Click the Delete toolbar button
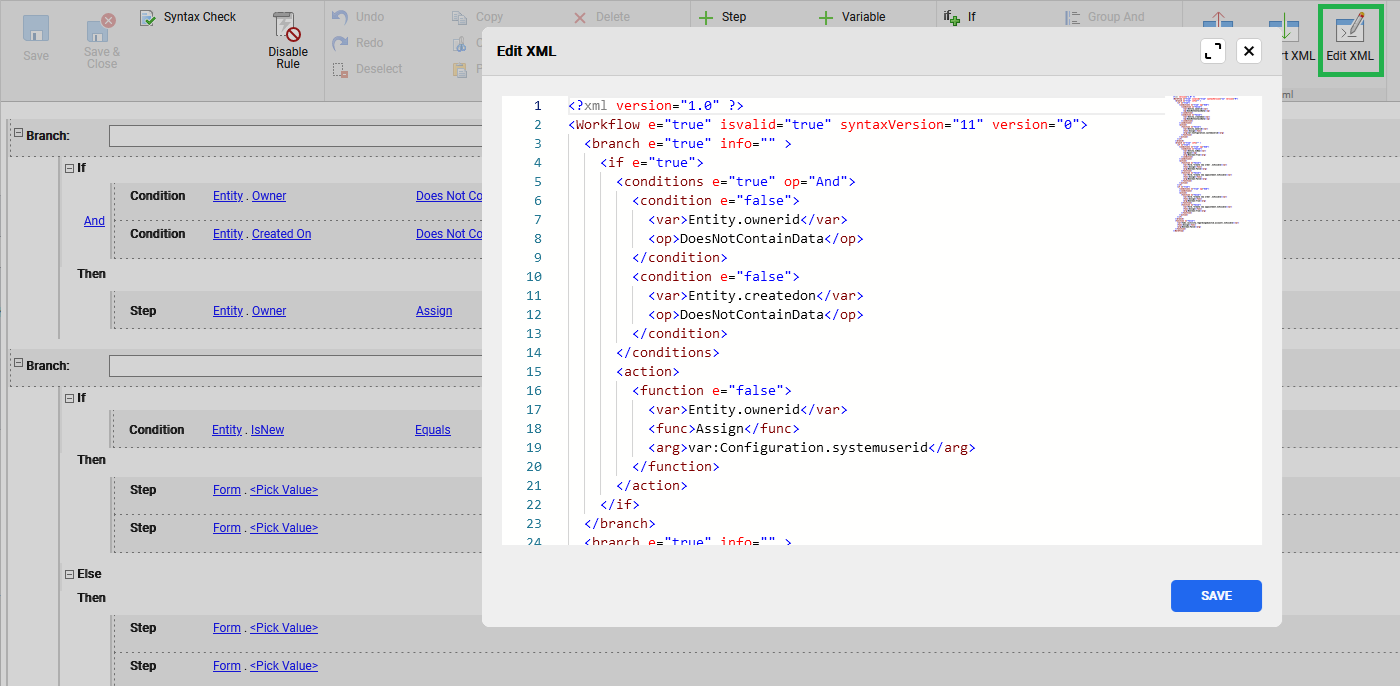Image resolution: width=1400 pixels, height=686 pixels. coord(602,17)
